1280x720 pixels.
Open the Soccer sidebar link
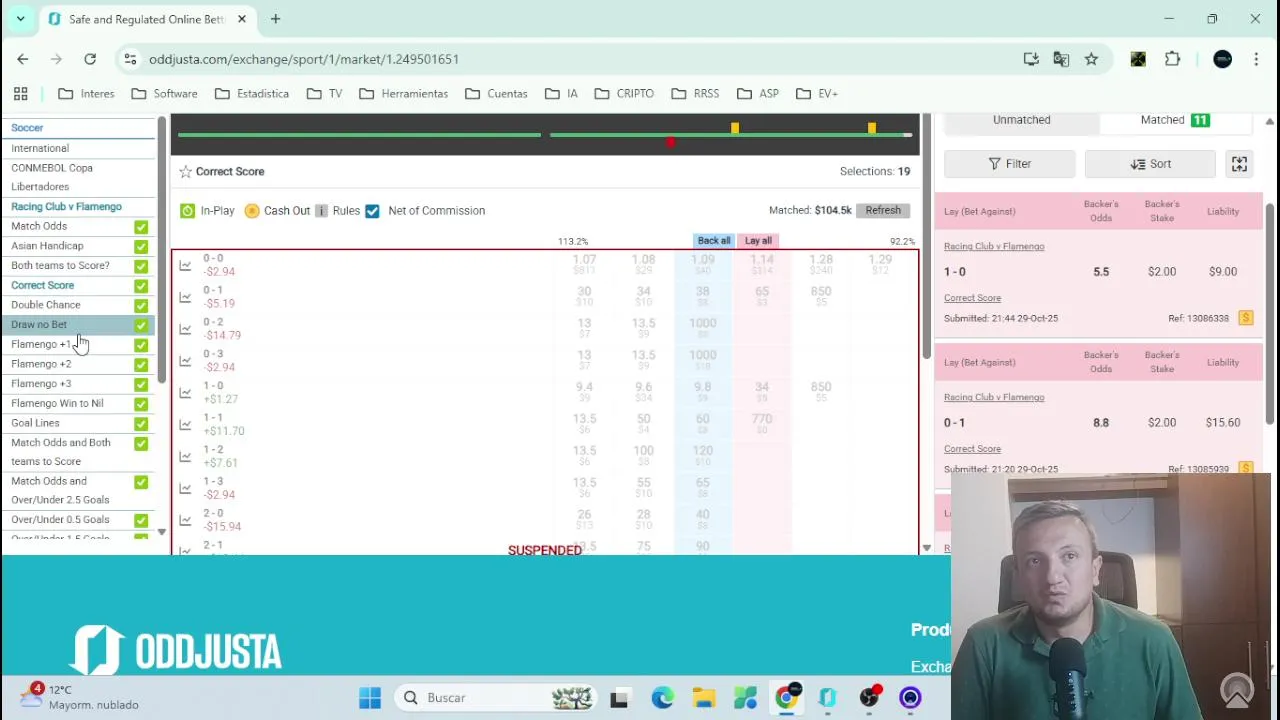[27, 128]
